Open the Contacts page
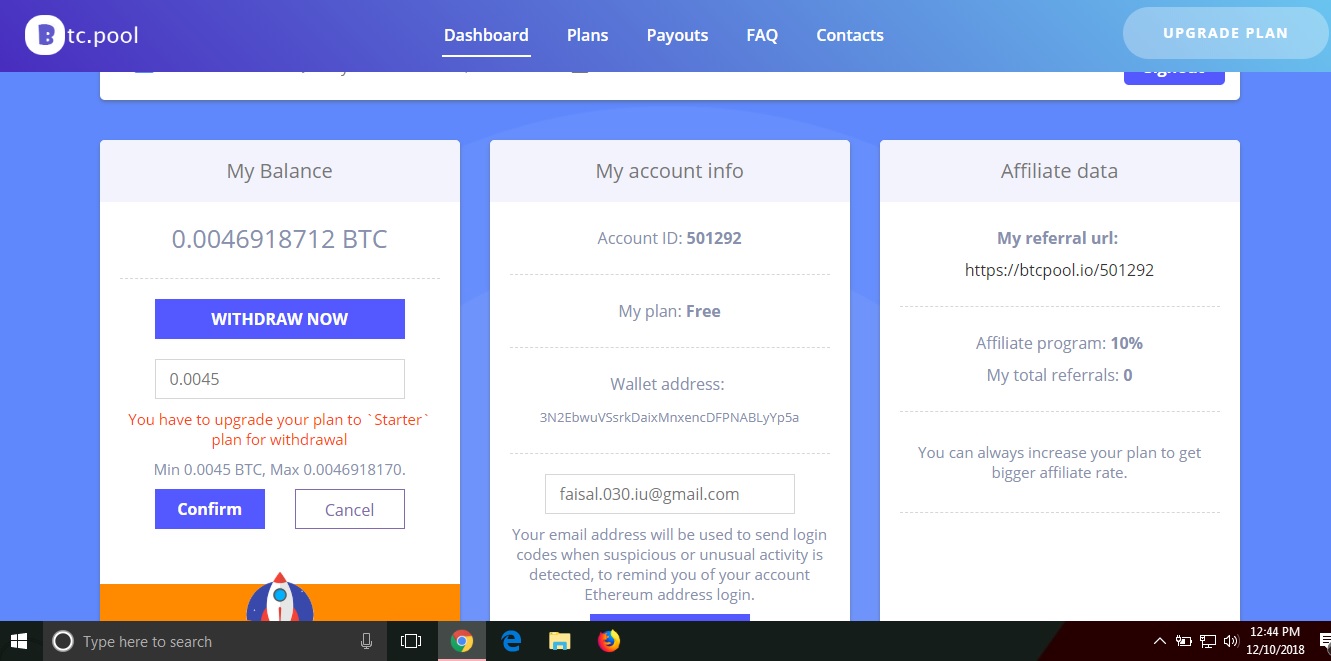 point(850,35)
